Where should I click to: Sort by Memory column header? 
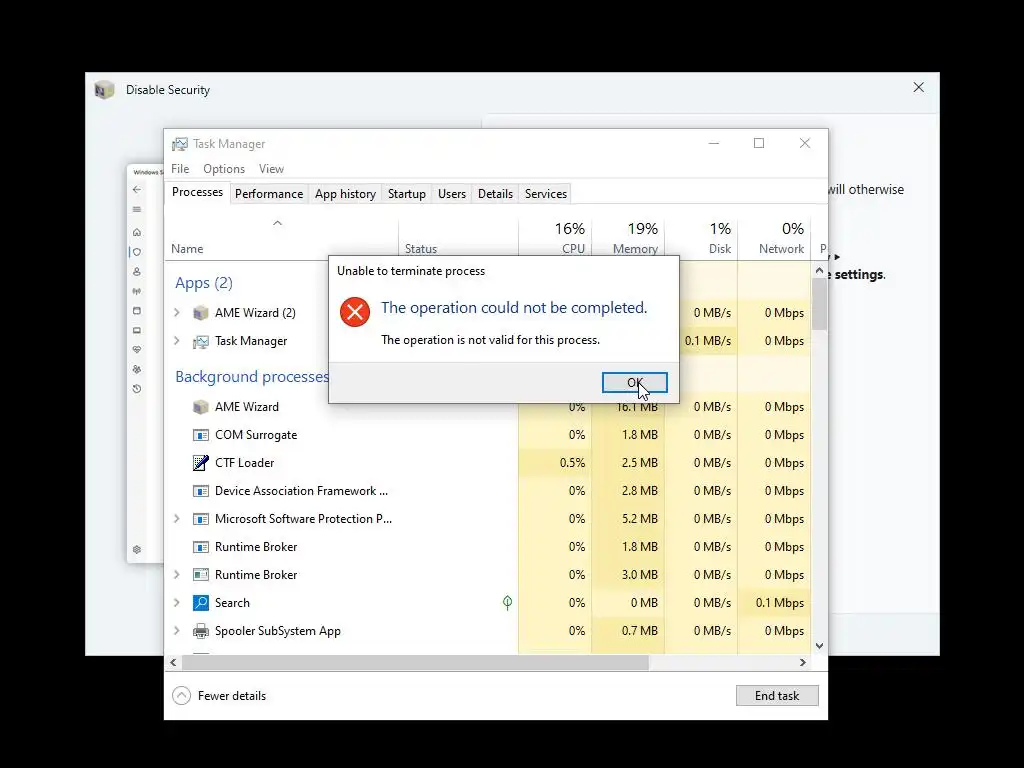[x=628, y=238]
